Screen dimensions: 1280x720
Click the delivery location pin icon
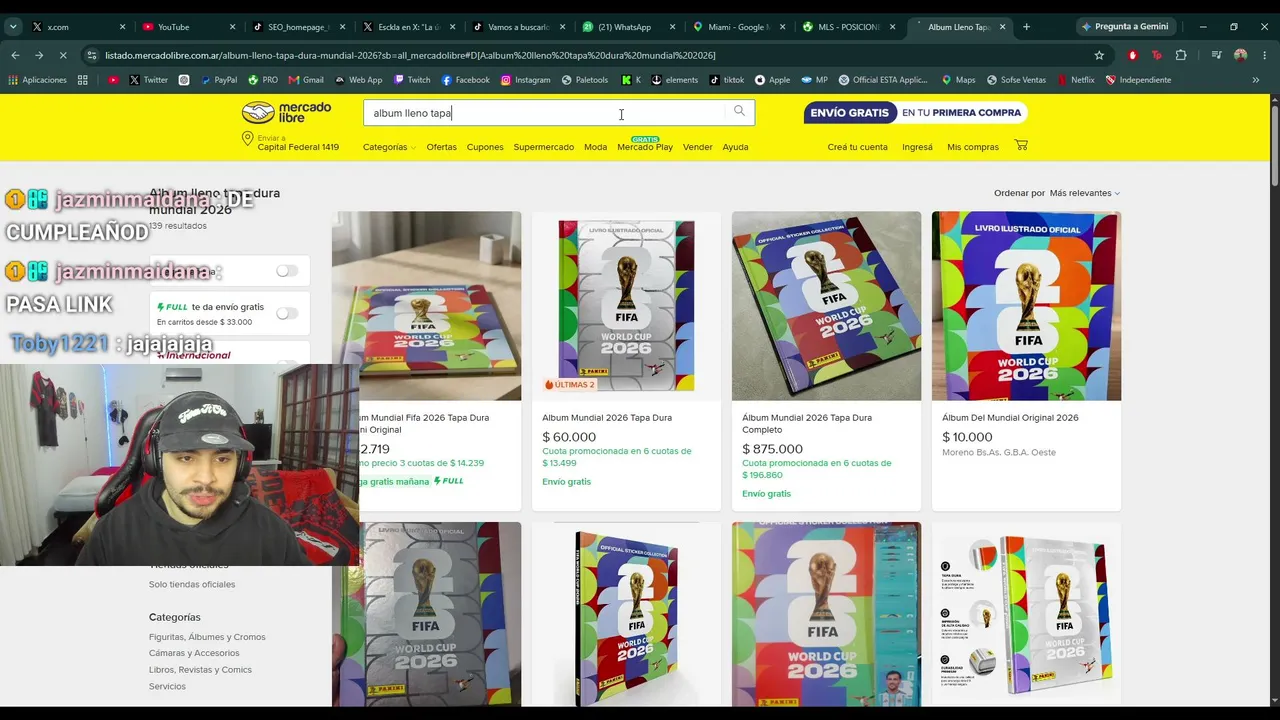click(247, 139)
